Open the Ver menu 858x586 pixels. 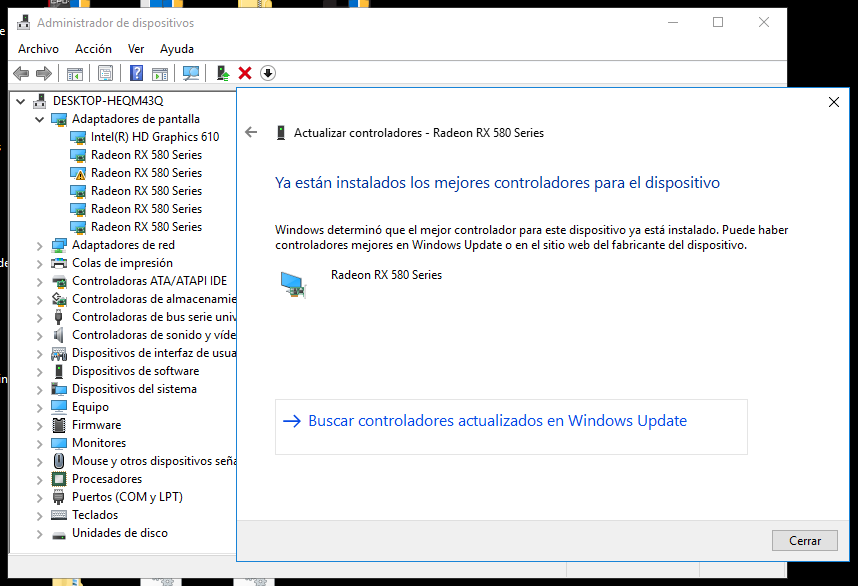[136, 49]
